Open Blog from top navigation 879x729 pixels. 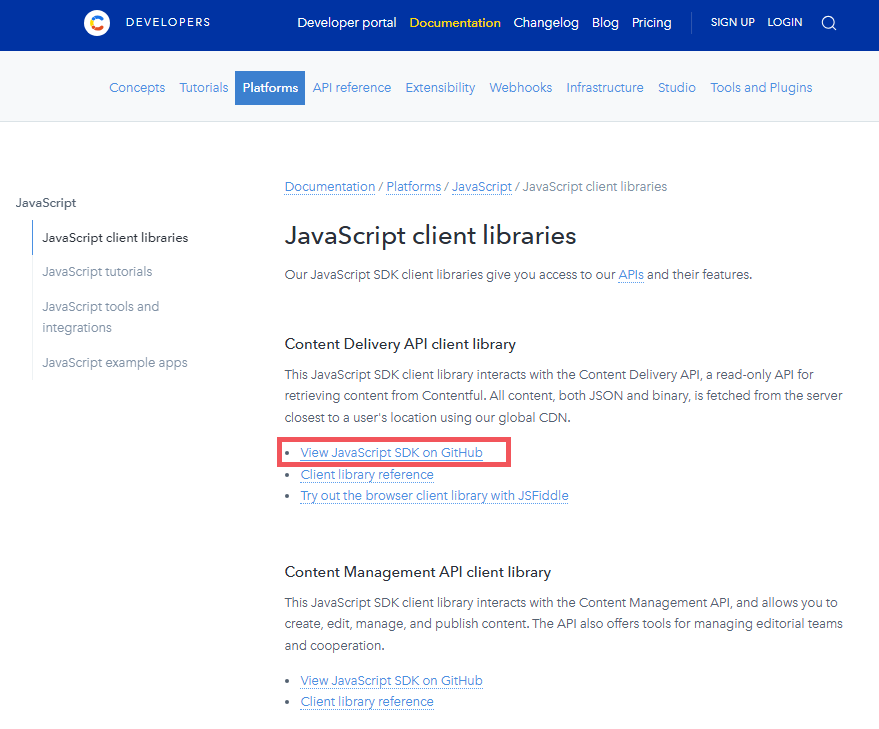point(605,23)
